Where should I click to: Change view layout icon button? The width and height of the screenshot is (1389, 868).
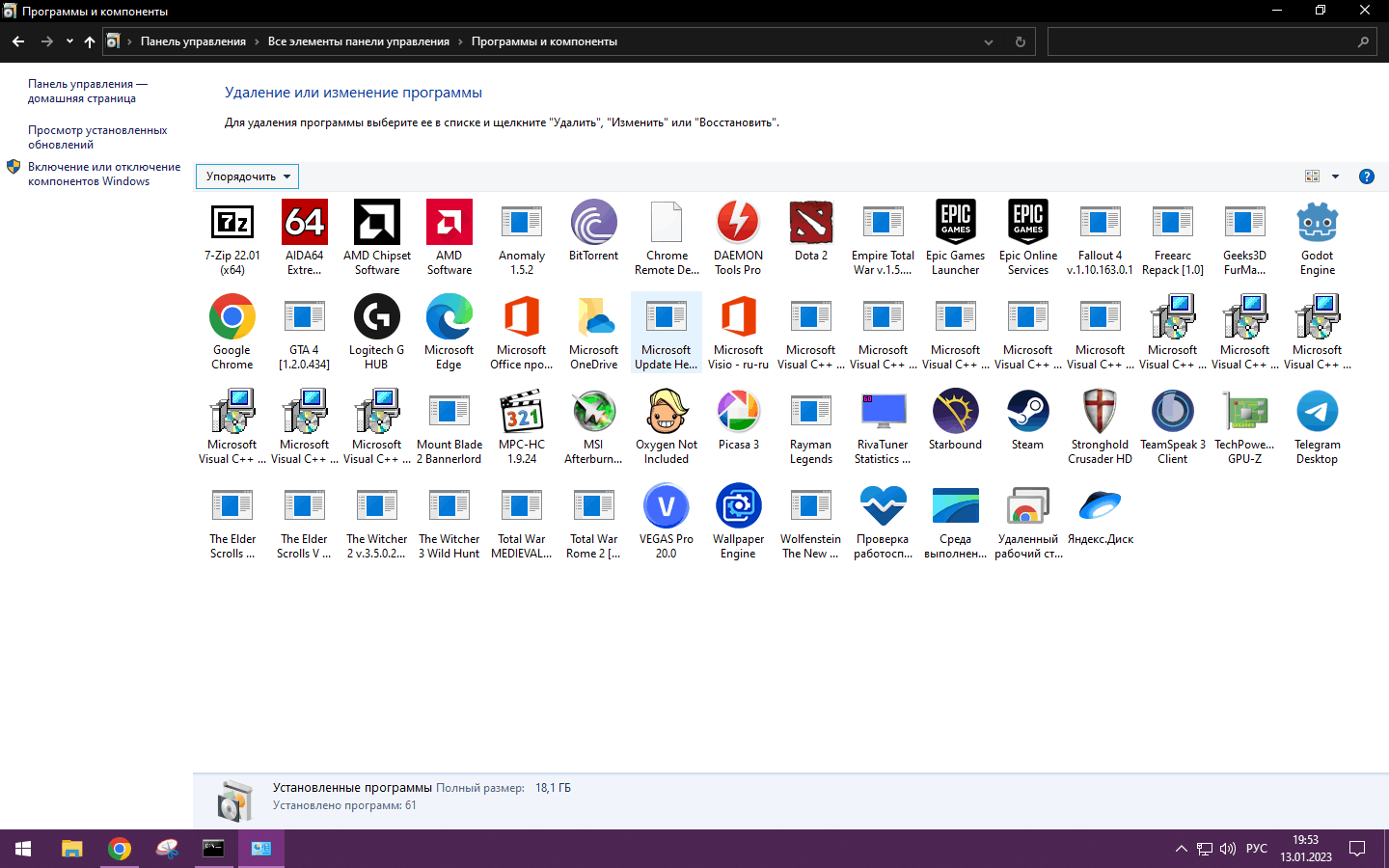coord(1312,176)
